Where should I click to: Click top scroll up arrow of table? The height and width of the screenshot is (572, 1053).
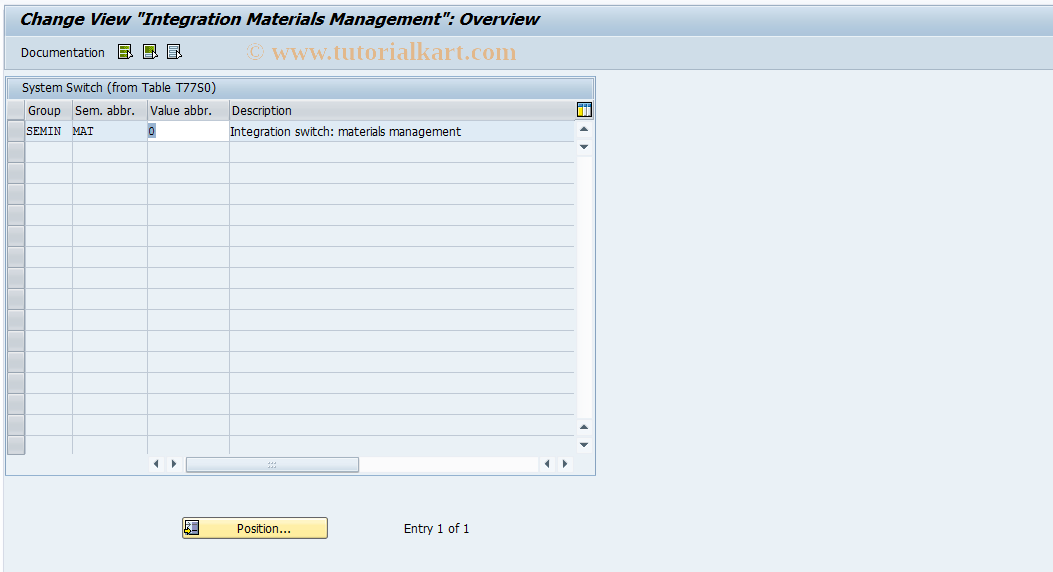click(x=584, y=129)
